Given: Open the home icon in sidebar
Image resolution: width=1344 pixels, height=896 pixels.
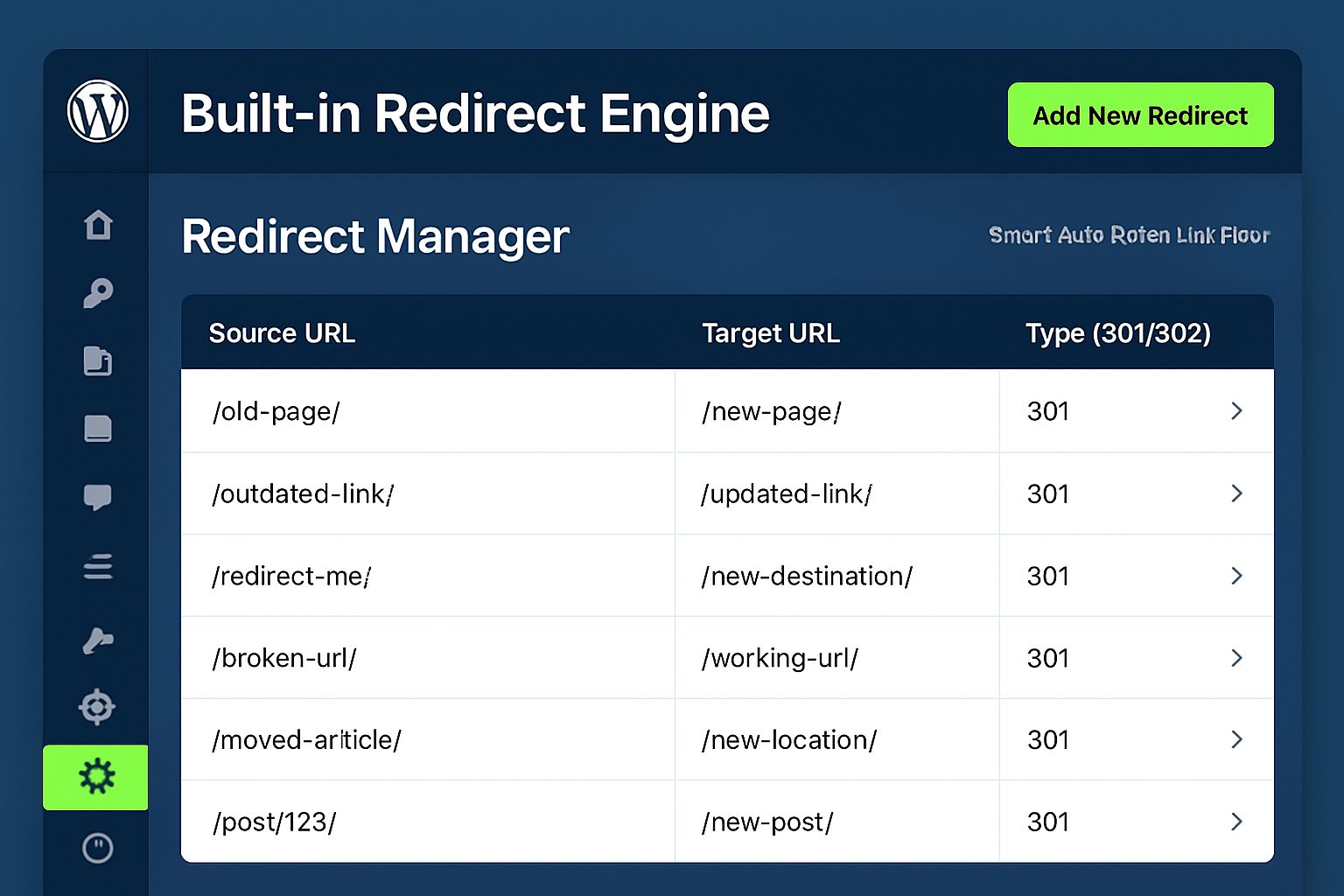Looking at the screenshot, I should [x=98, y=225].
